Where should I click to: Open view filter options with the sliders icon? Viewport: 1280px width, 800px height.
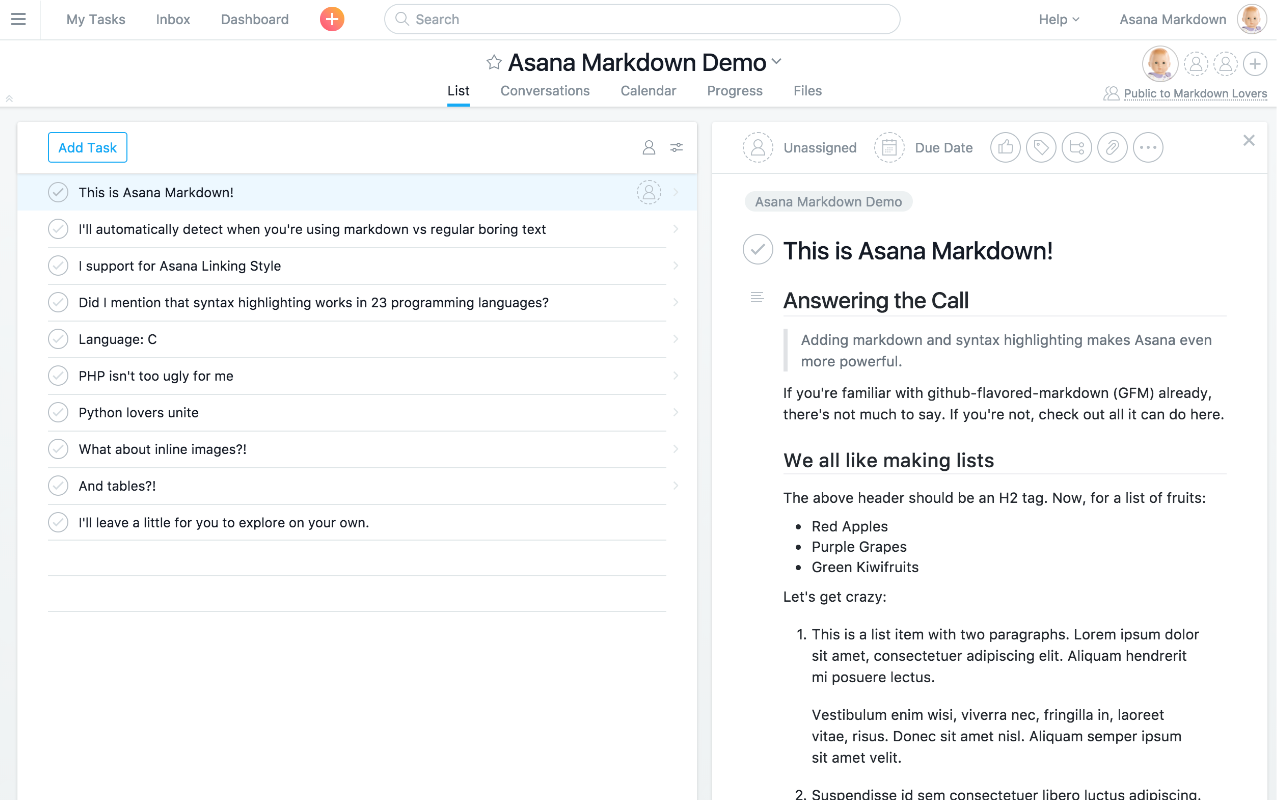pyautogui.click(x=676, y=147)
